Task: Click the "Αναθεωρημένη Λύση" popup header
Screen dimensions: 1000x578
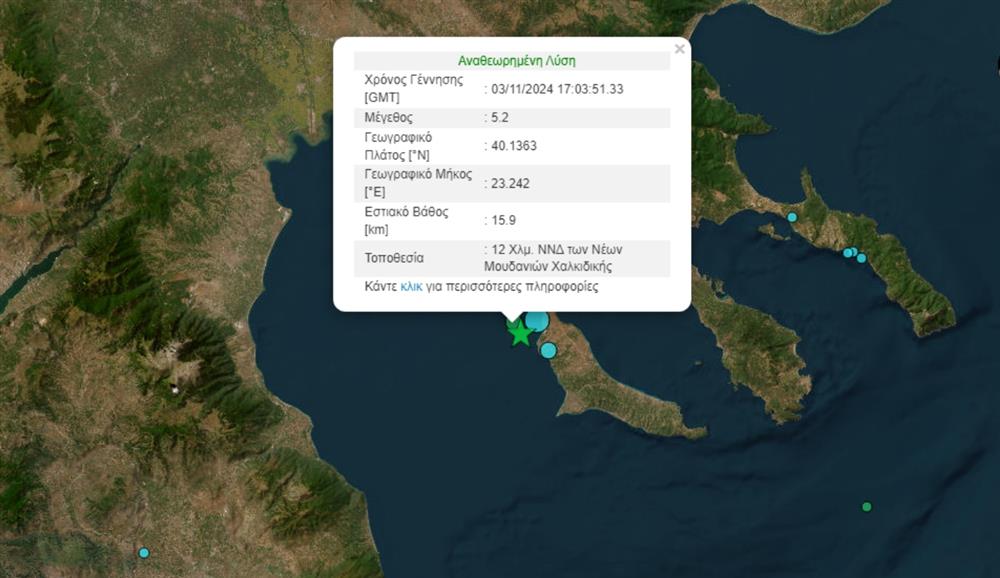Action: click(516, 61)
